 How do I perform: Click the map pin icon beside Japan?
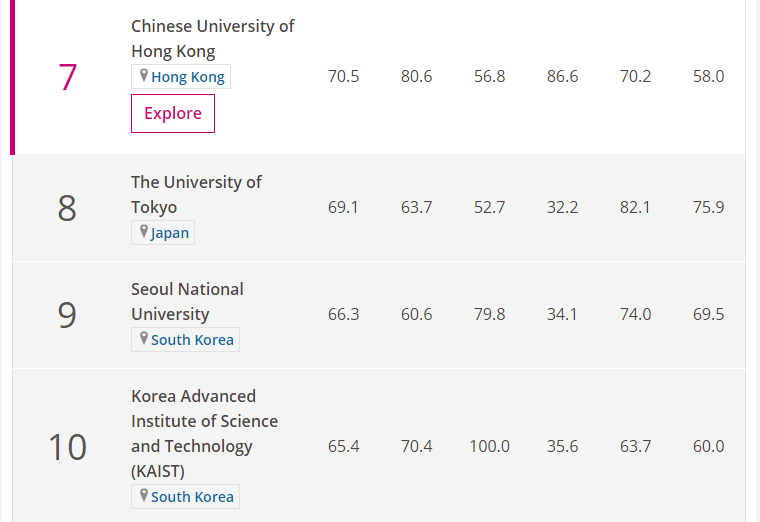tap(144, 233)
